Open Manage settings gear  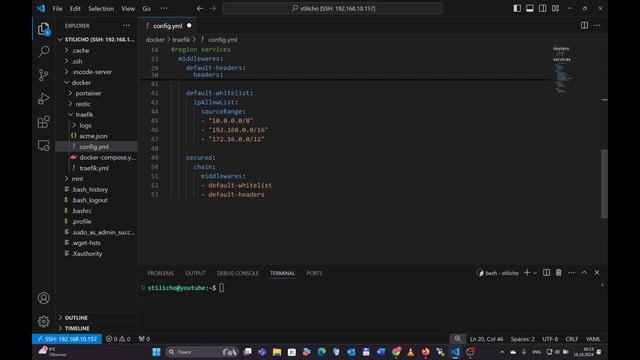[44, 321]
